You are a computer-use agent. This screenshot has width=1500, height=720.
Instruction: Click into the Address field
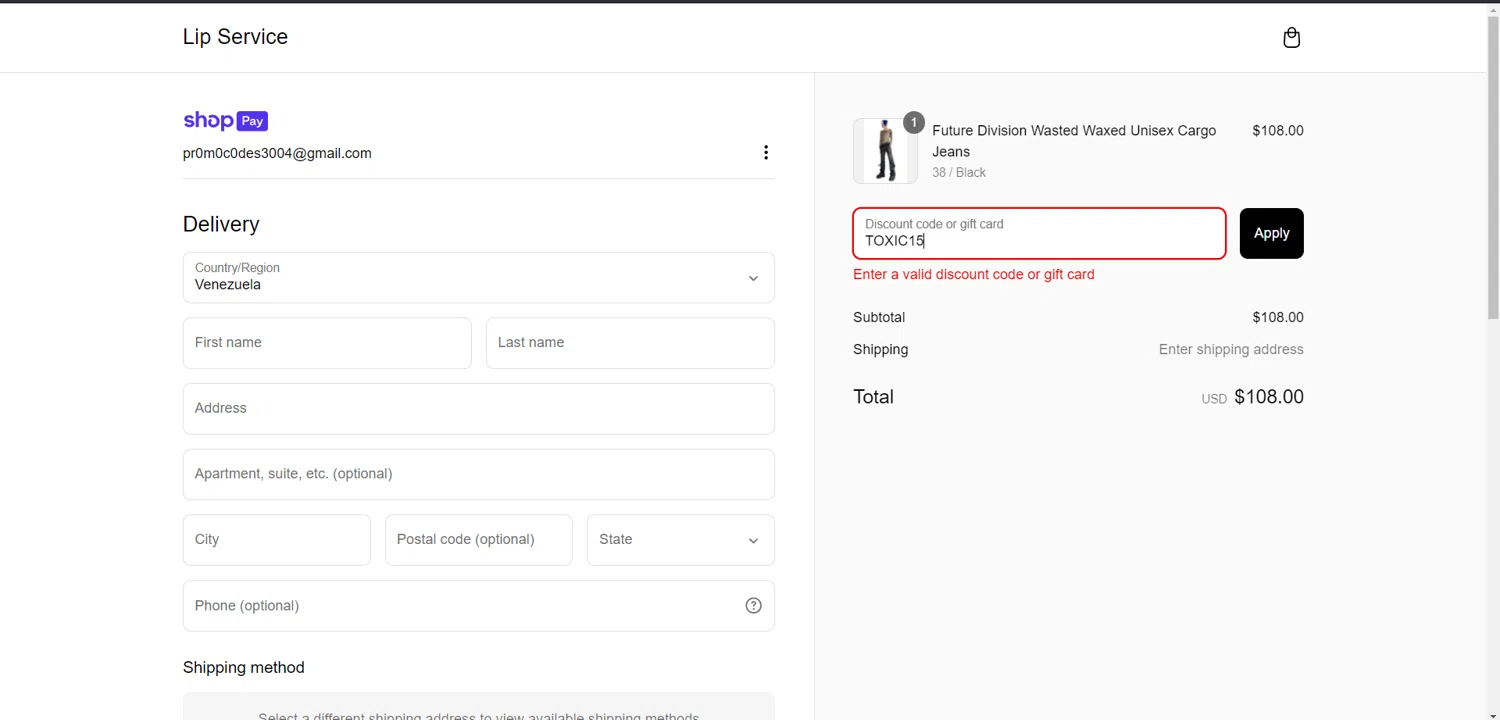pyautogui.click(x=479, y=409)
